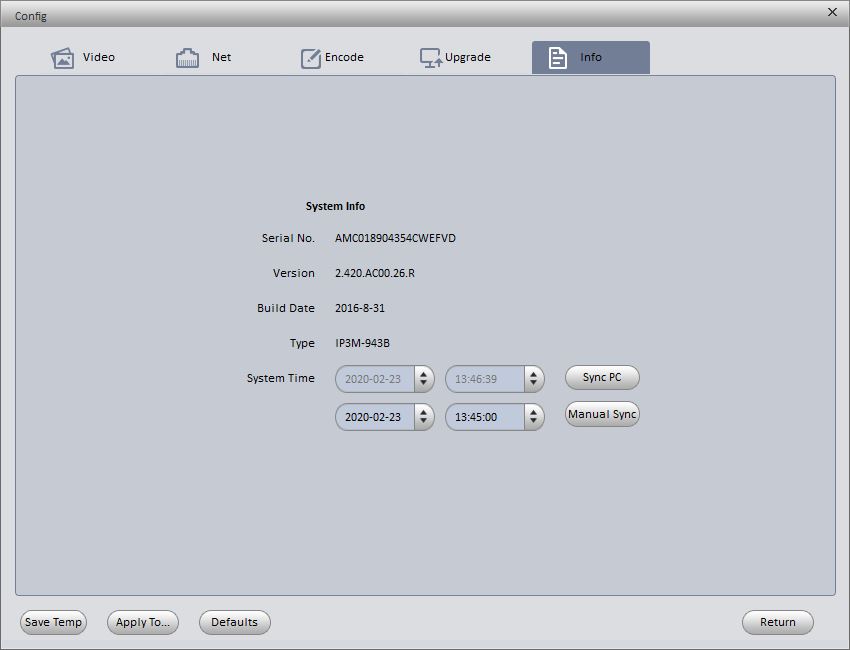Click the grayed system date field
The width and height of the screenshot is (850, 650).
[375, 379]
